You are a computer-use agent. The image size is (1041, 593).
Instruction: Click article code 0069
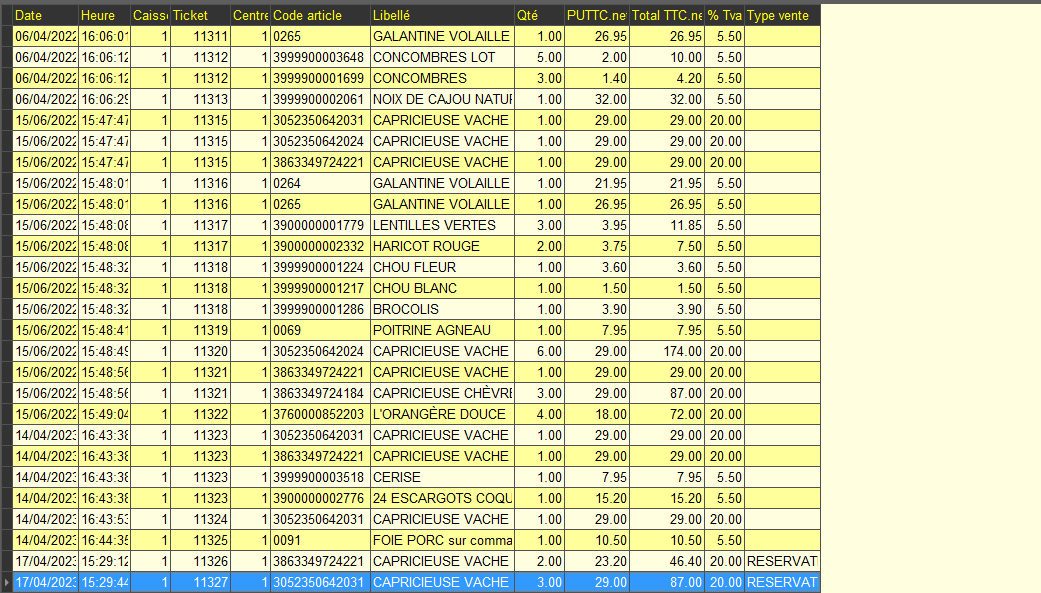321,331
